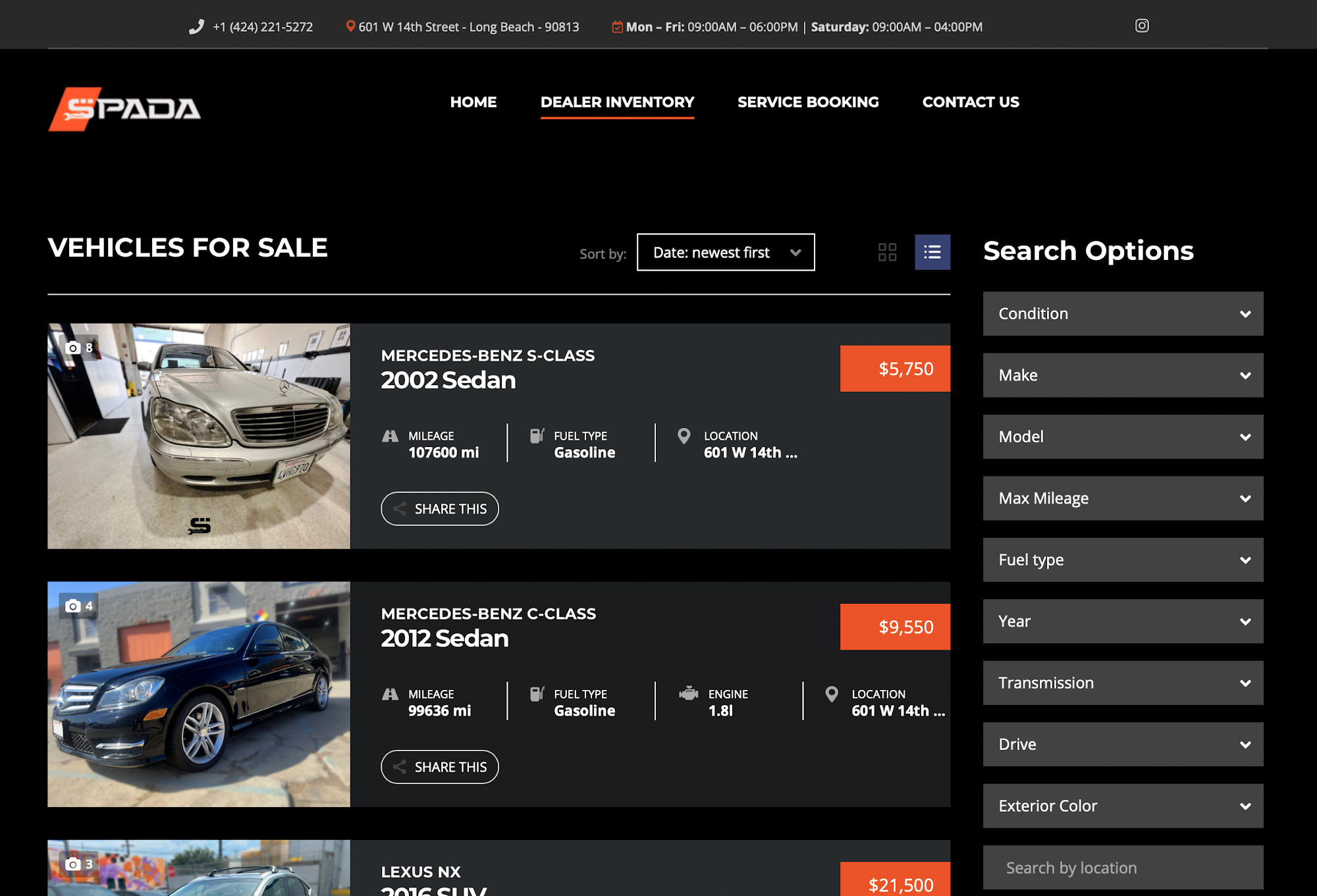
Task: Click the phone icon beside the number
Action: [x=196, y=27]
